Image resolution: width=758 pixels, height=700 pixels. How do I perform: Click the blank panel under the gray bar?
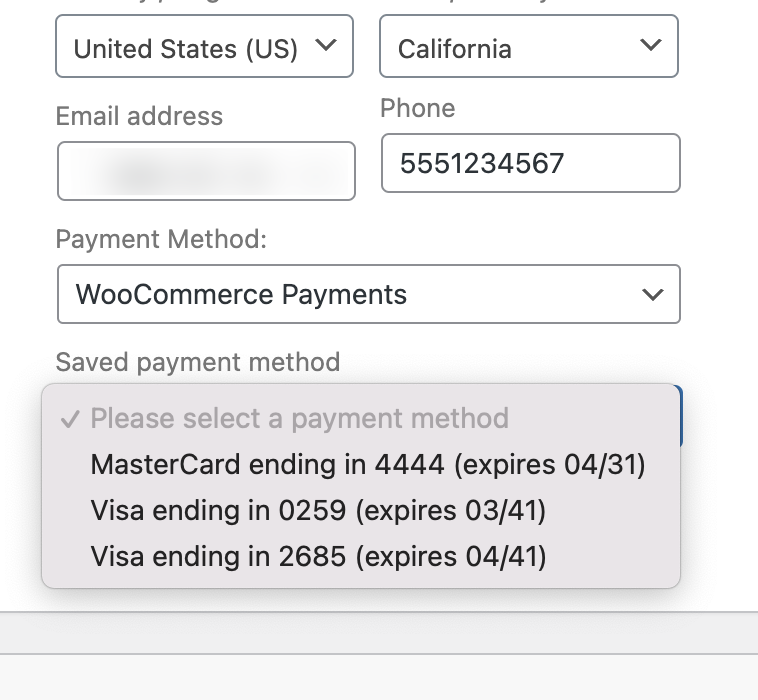[379, 678]
